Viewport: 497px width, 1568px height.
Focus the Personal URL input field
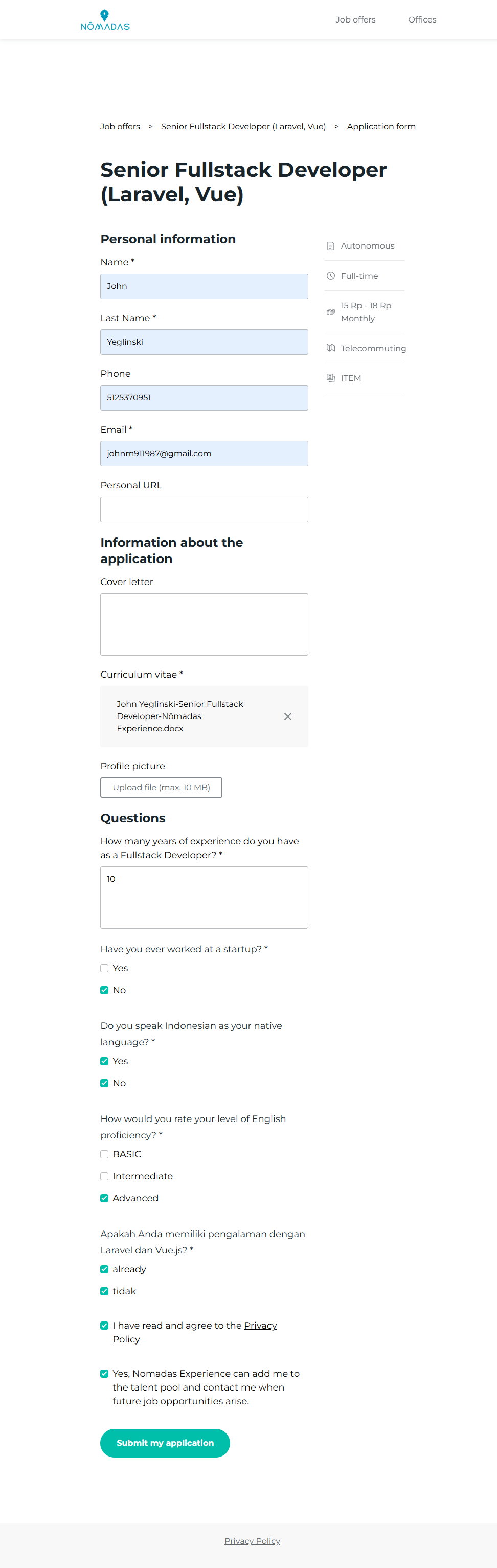coord(204,509)
